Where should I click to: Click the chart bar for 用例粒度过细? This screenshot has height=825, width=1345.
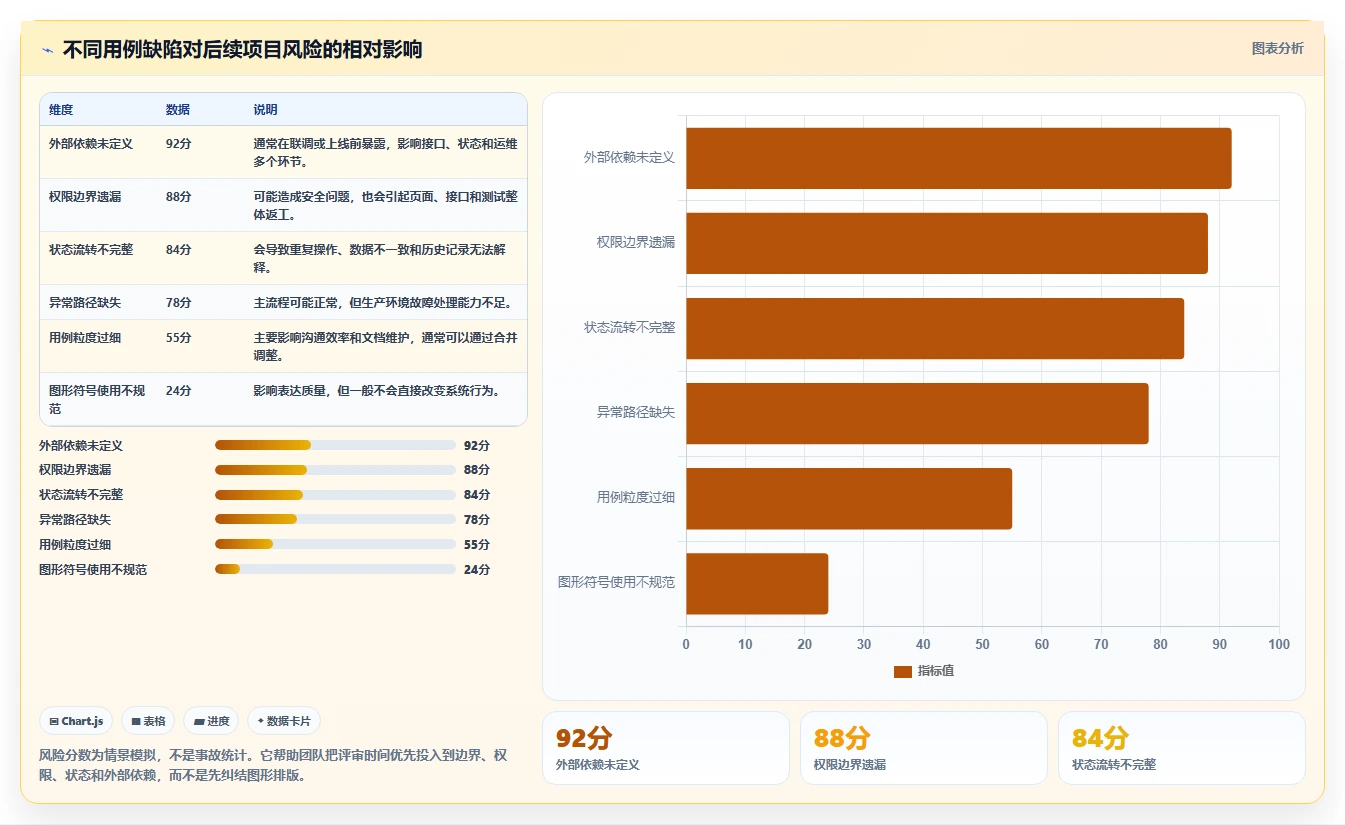tap(849, 498)
